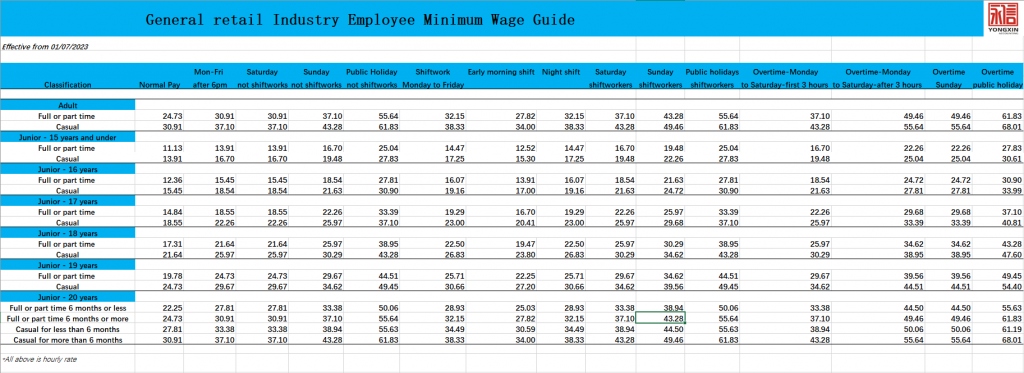The image size is (1024, 373).
Task: Select the 'Junior - 18 years' heading
Action: [x=68, y=233]
